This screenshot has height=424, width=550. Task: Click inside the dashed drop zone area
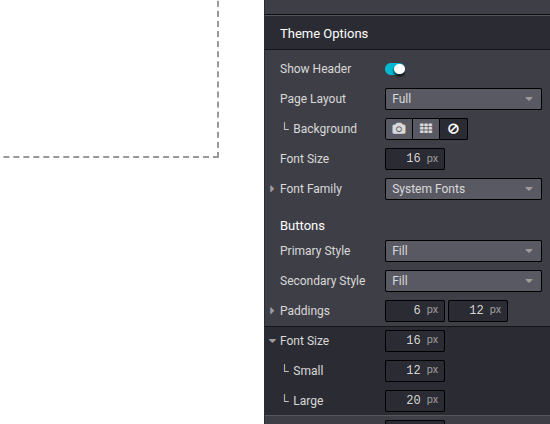point(109,77)
